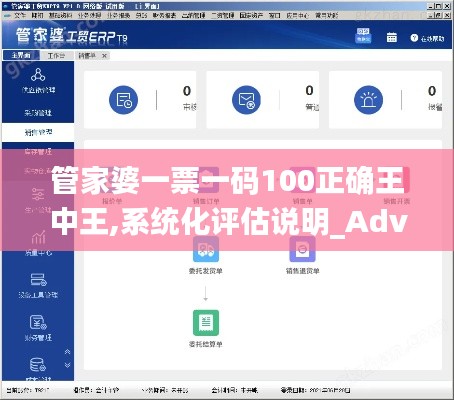The height and width of the screenshot is (400, 454).
Task: Open the alarm siren warning icon card
Action: pyautogui.click(x=368, y=100)
